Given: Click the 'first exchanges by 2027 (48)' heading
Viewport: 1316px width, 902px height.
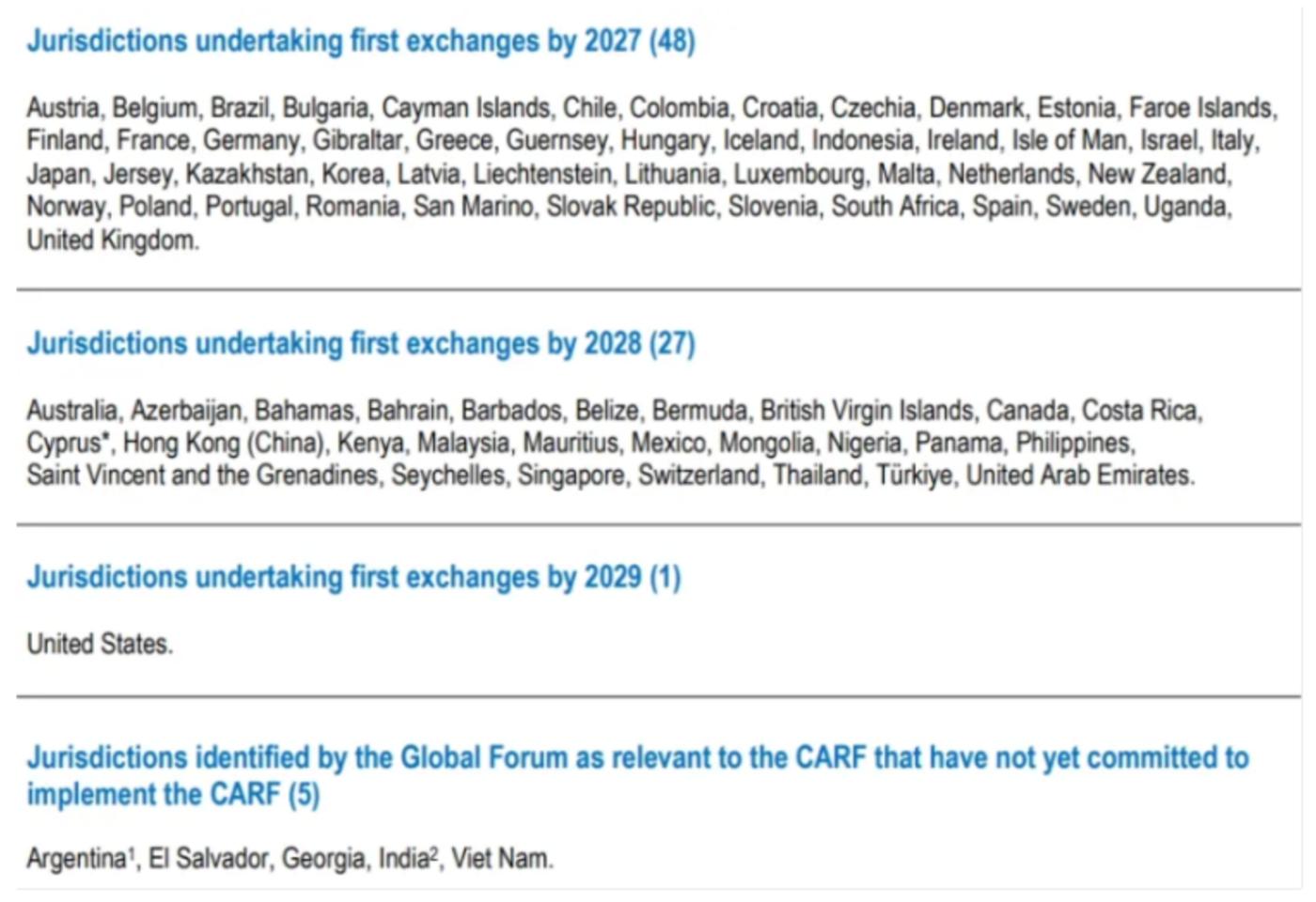Looking at the screenshot, I should click(360, 41).
